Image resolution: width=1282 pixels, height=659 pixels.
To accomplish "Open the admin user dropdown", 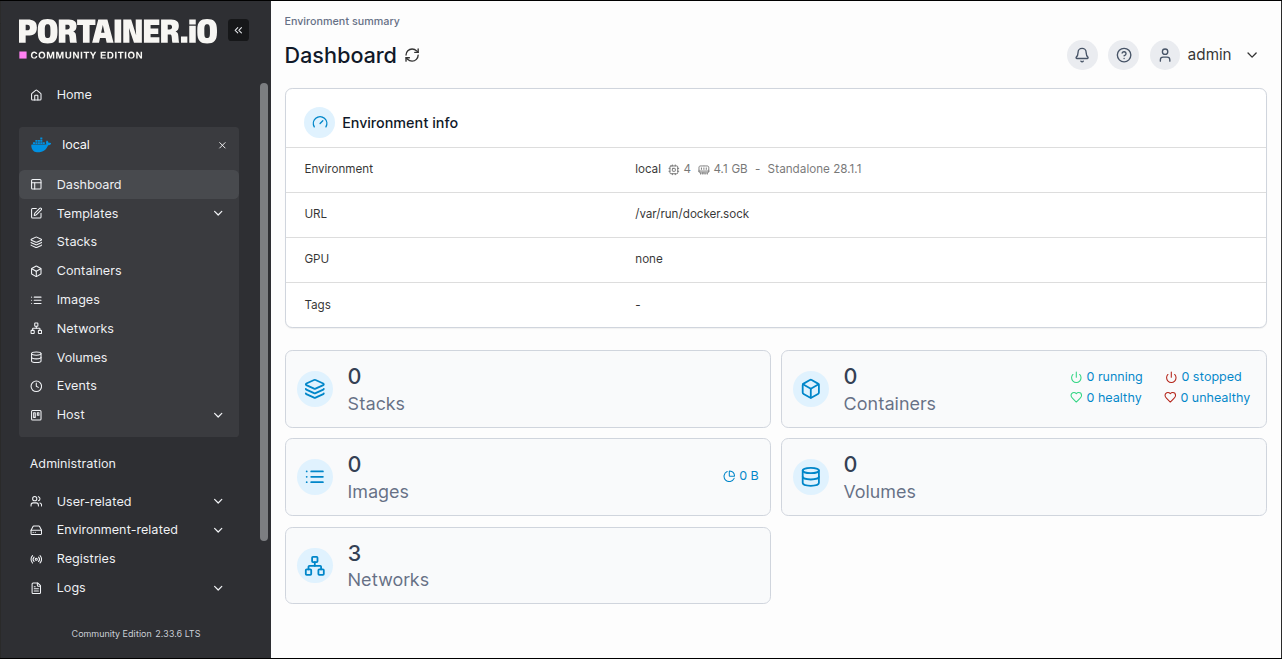I will point(1251,56).
